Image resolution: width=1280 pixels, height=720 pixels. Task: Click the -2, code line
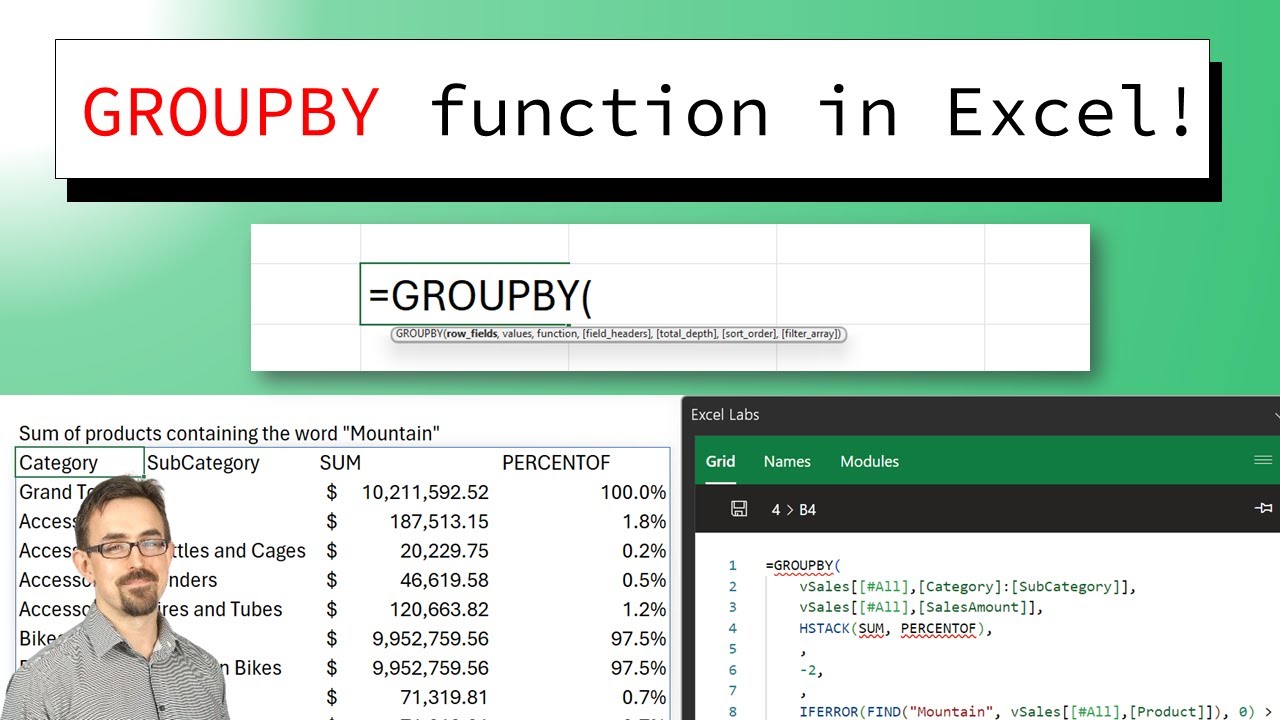[x=812, y=670]
